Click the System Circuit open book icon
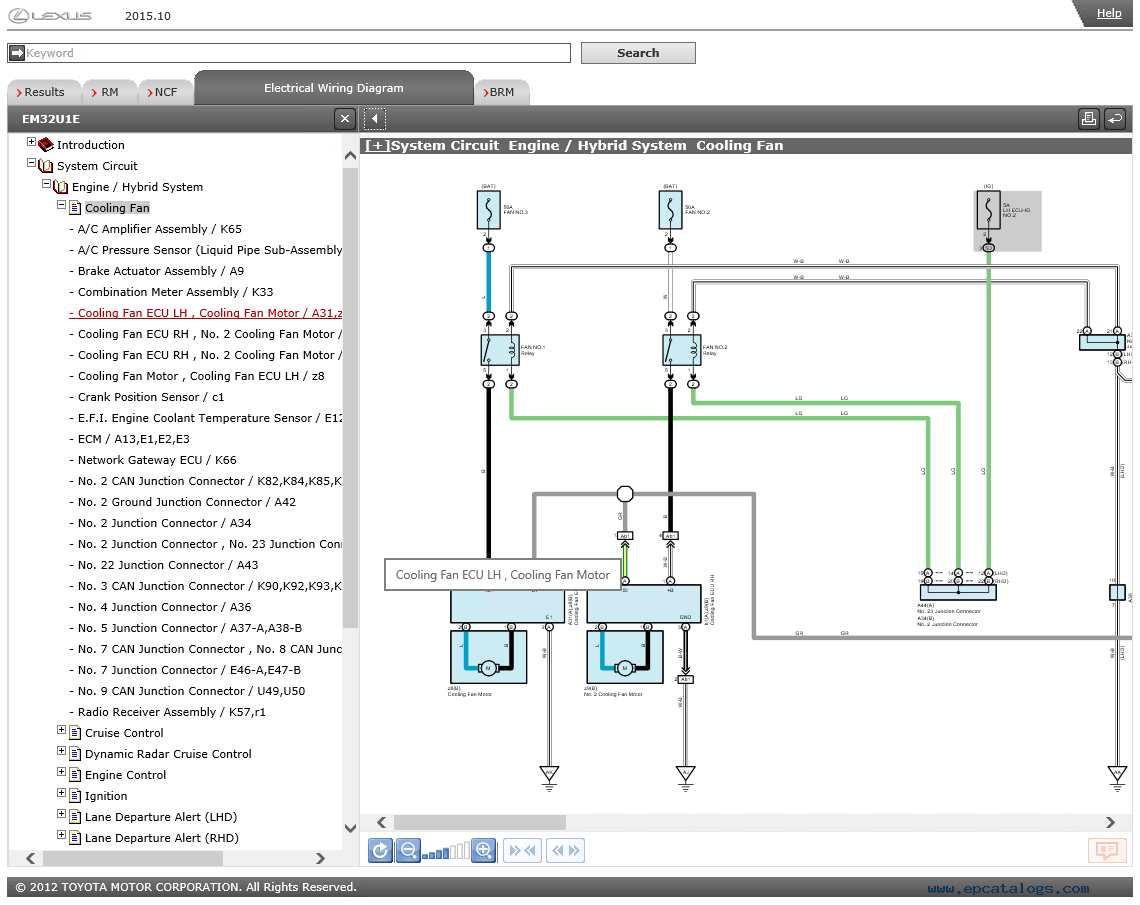The height and width of the screenshot is (905, 1140). point(46,166)
